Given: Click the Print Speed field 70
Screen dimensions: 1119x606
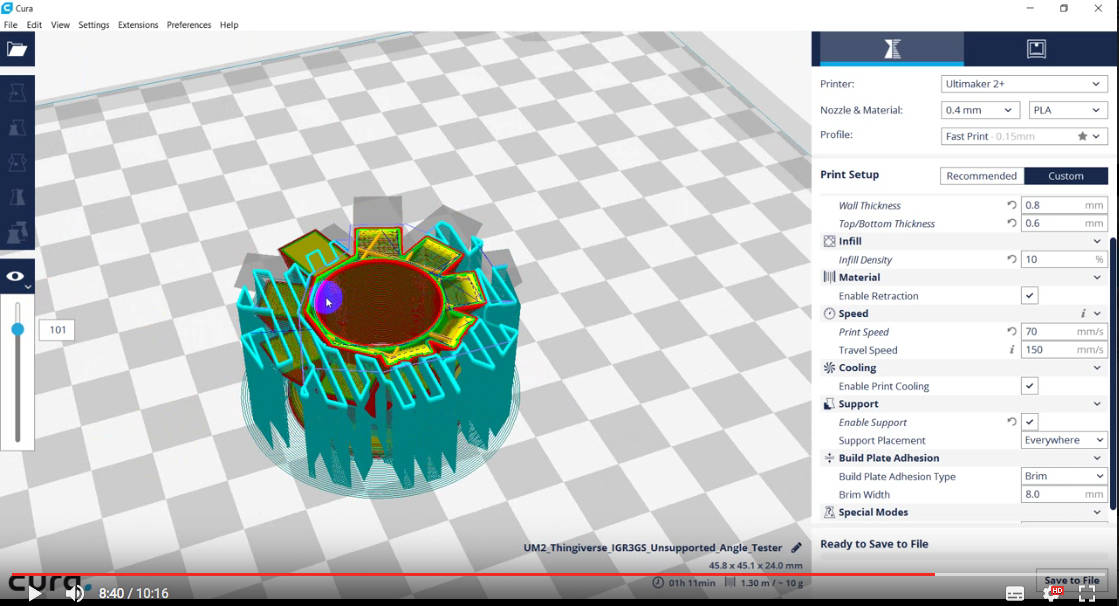Looking at the screenshot, I should (x=1064, y=331).
